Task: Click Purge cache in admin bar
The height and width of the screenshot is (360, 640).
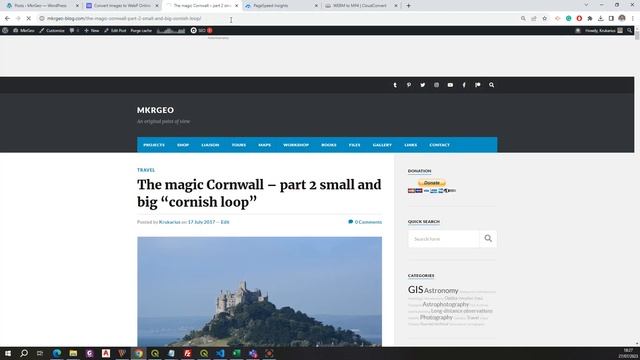Action: (141, 31)
